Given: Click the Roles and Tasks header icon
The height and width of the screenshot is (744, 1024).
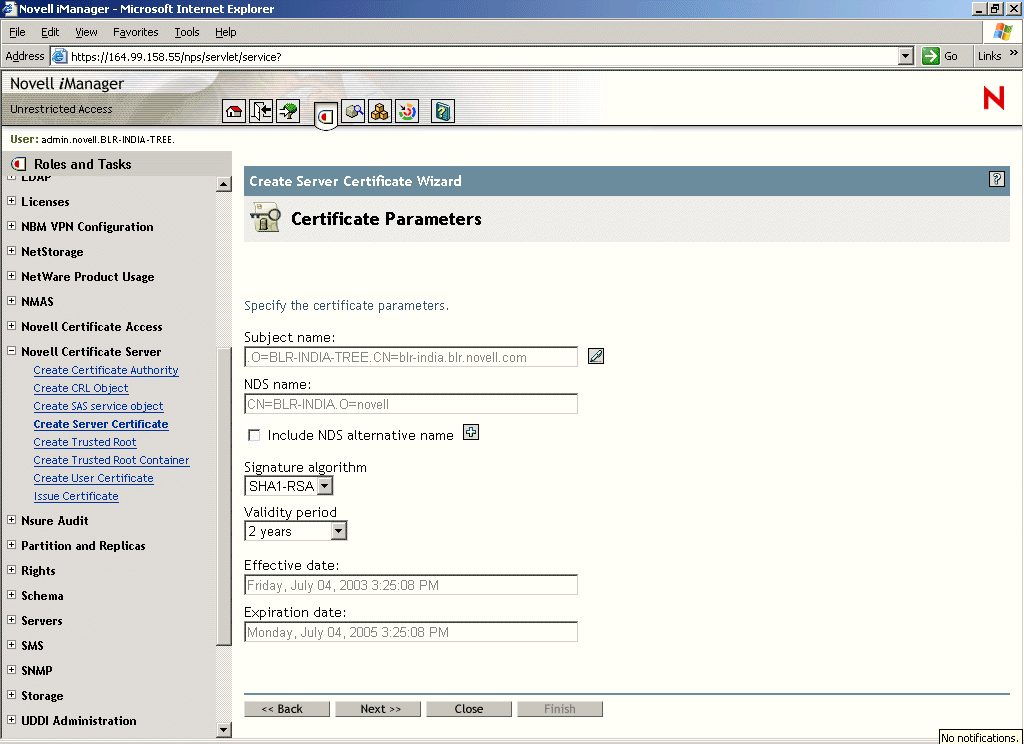Looking at the screenshot, I should pos(19,164).
